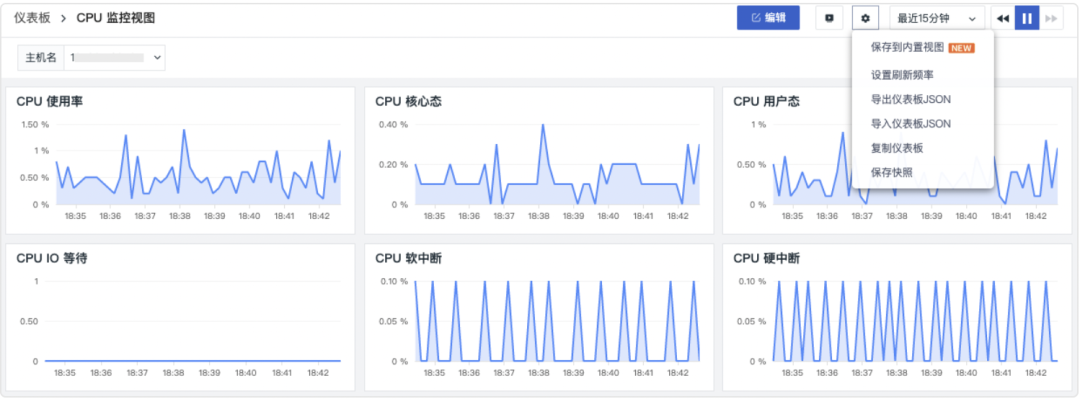Click the TV display mode icon
The height and width of the screenshot is (399, 1080).
coord(829,19)
